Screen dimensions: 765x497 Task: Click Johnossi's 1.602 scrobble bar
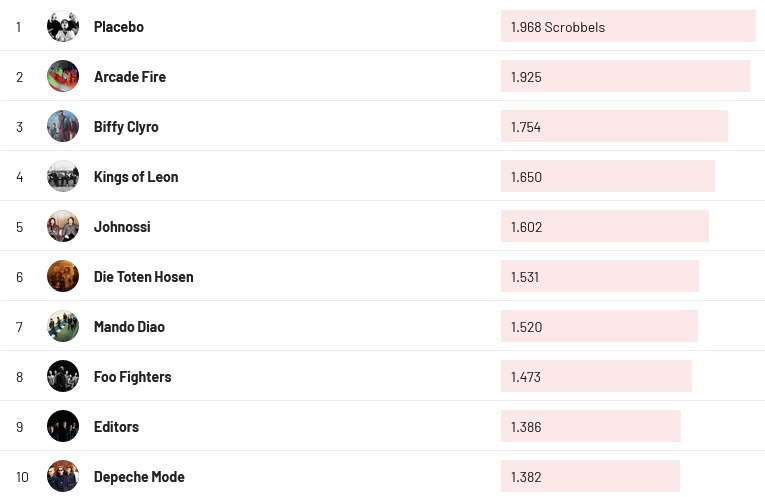click(604, 227)
